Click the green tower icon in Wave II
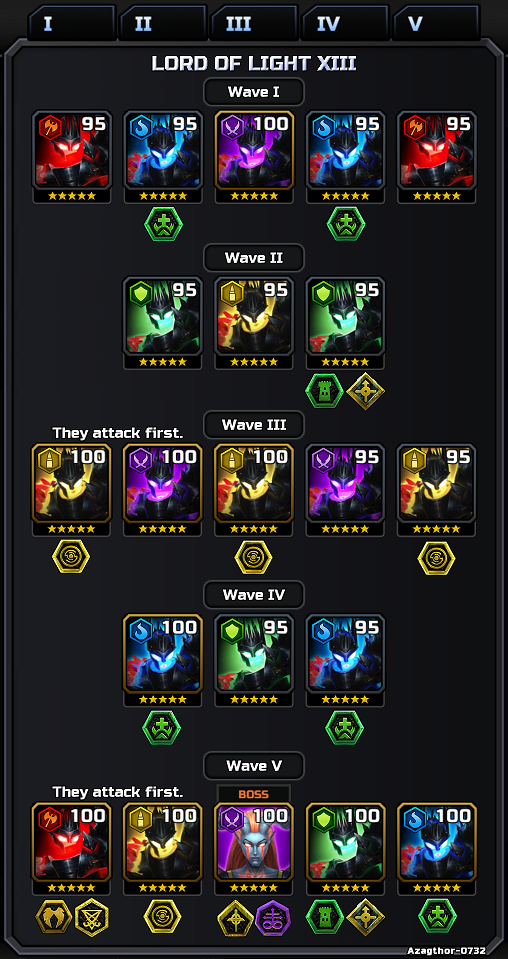This screenshot has width=508, height=959. 325,391
